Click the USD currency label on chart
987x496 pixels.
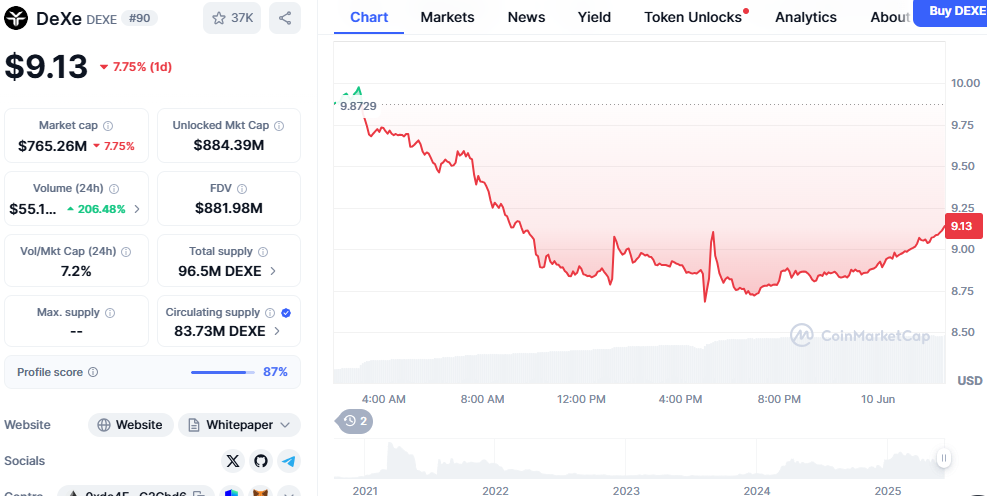pos(969,381)
